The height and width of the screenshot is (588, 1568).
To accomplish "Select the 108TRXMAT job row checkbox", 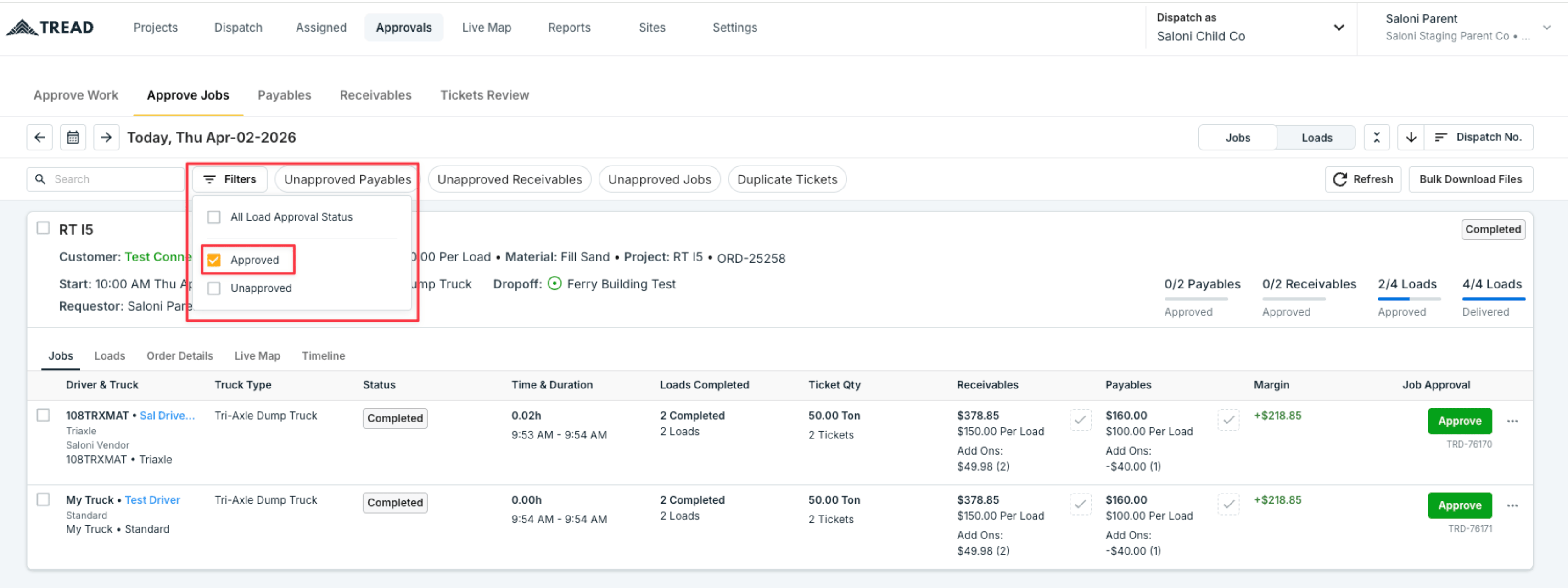I will (x=43, y=415).
